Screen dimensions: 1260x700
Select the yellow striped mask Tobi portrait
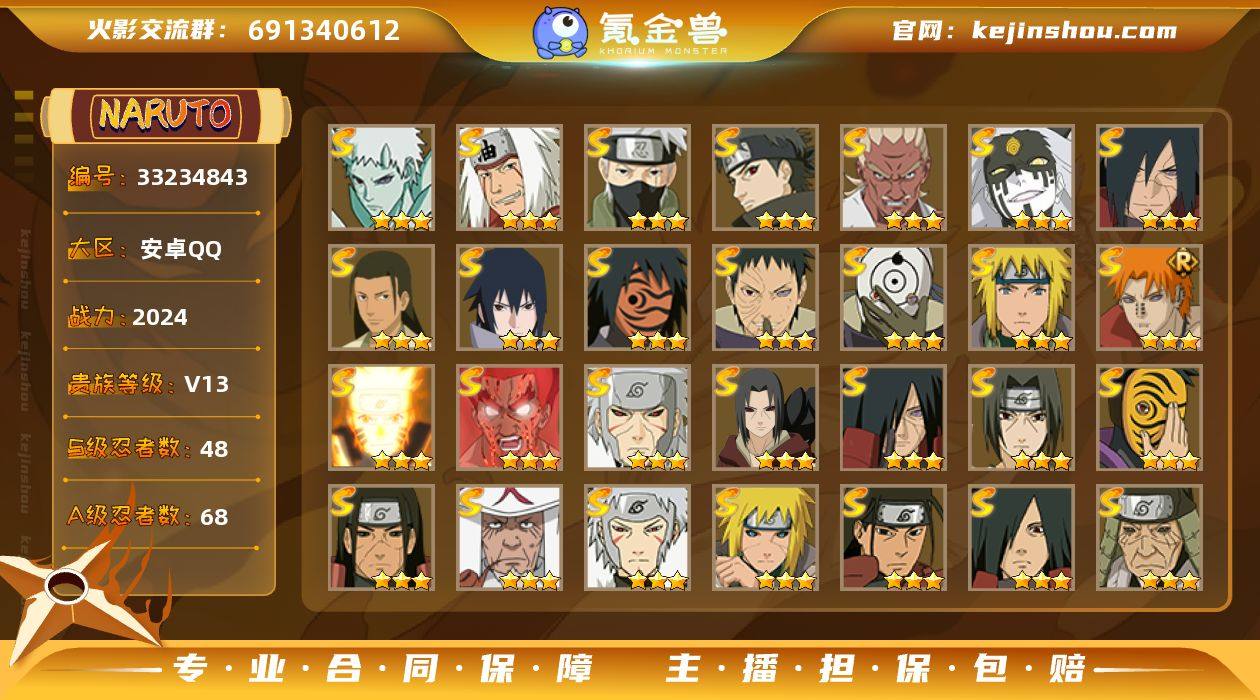point(1150,418)
